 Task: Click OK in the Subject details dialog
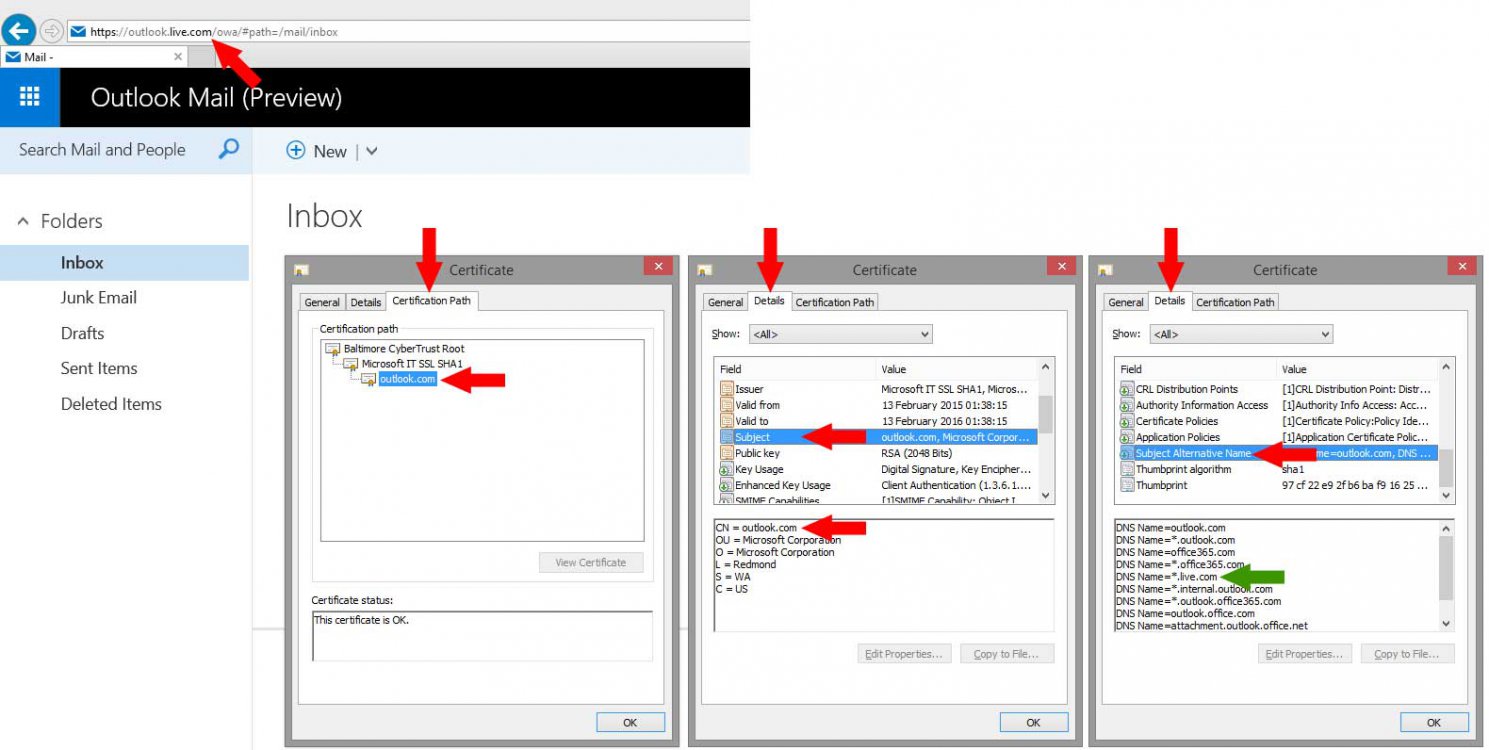click(1033, 722)
